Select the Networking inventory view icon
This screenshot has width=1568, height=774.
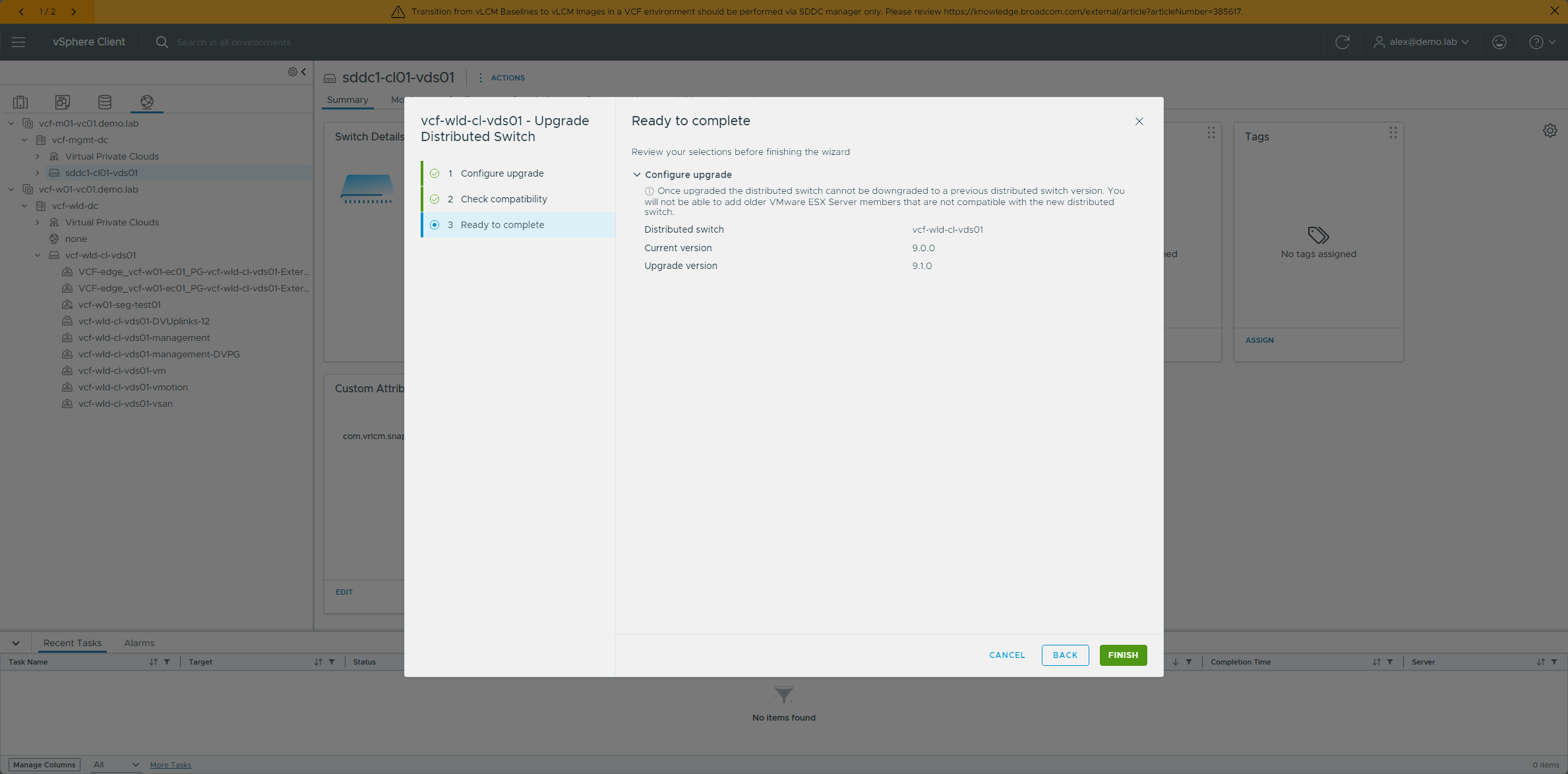pos(147,102)
